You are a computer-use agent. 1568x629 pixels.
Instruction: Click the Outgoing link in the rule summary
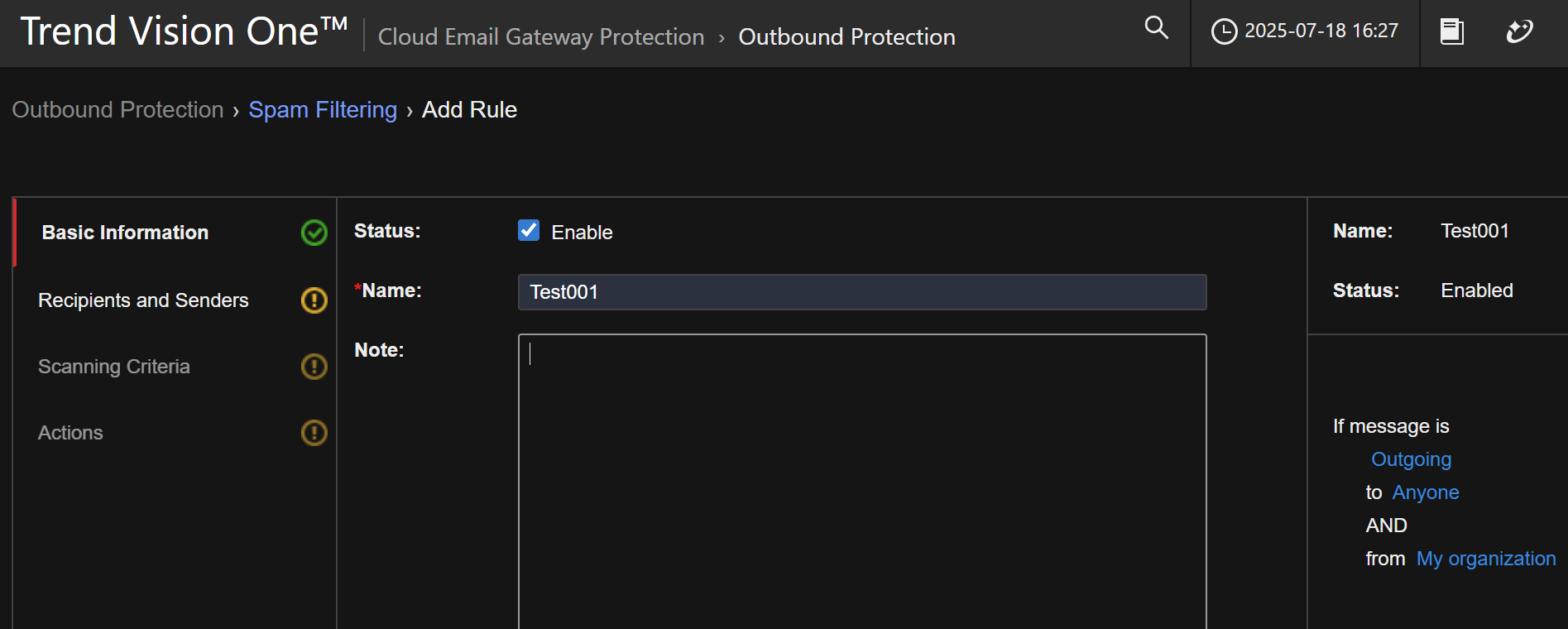(1411, 459)
